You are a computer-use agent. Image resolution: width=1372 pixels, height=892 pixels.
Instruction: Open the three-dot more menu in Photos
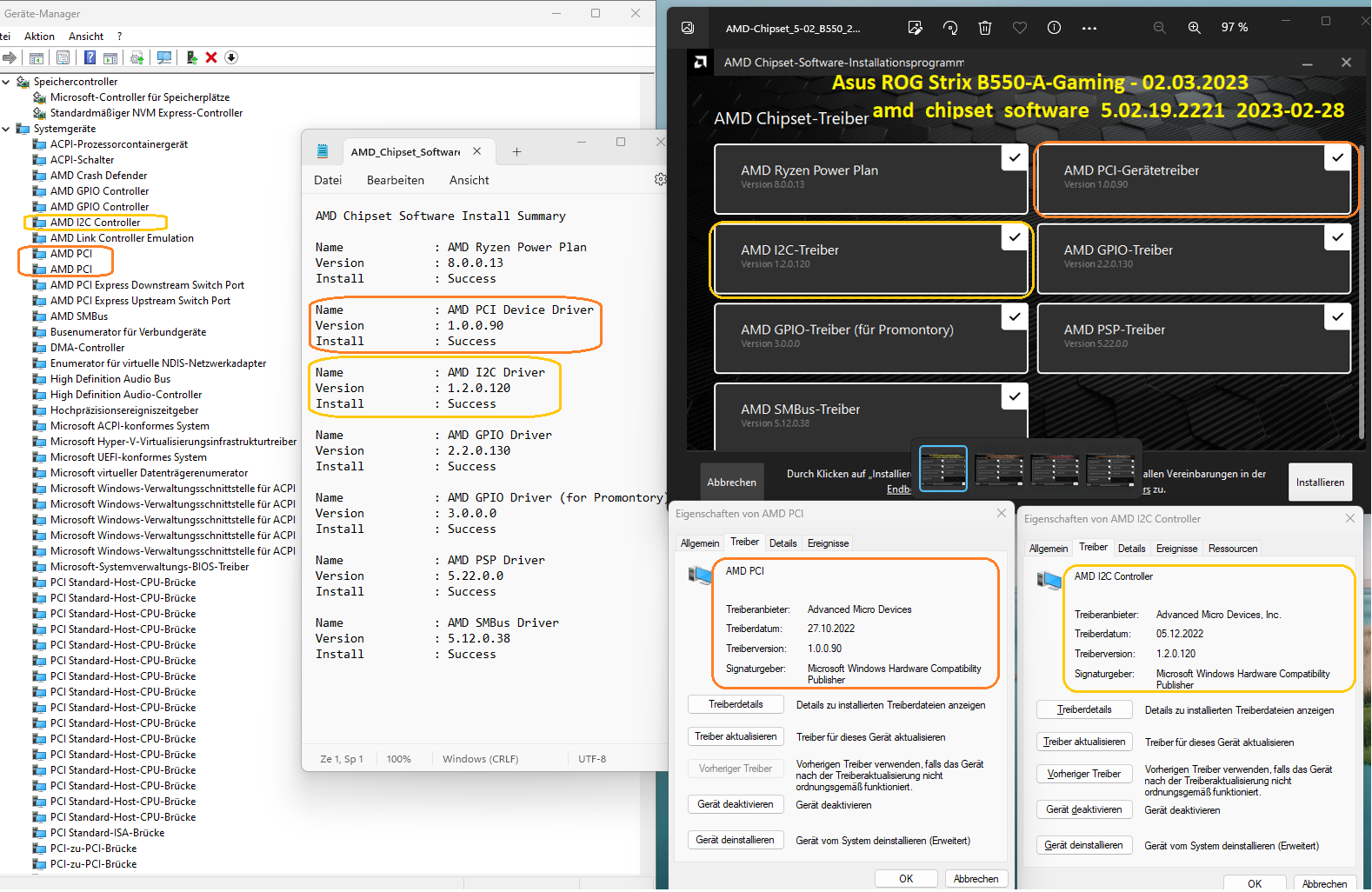(x=1089, y=28)
